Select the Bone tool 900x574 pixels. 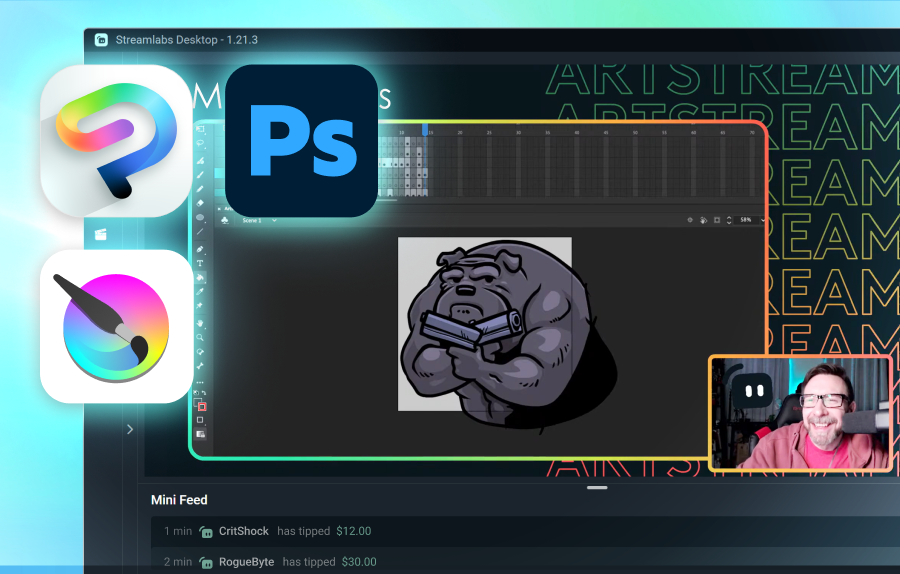200,366
